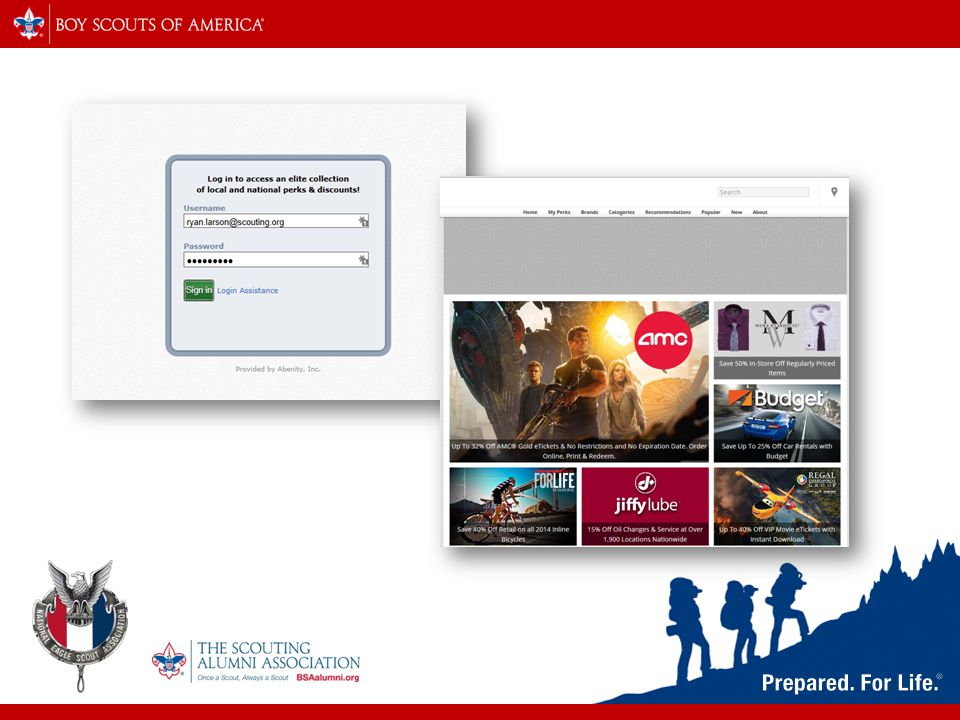Open the Categories menu item
Screen dimensions: 960x720
(x=621, y=212)
